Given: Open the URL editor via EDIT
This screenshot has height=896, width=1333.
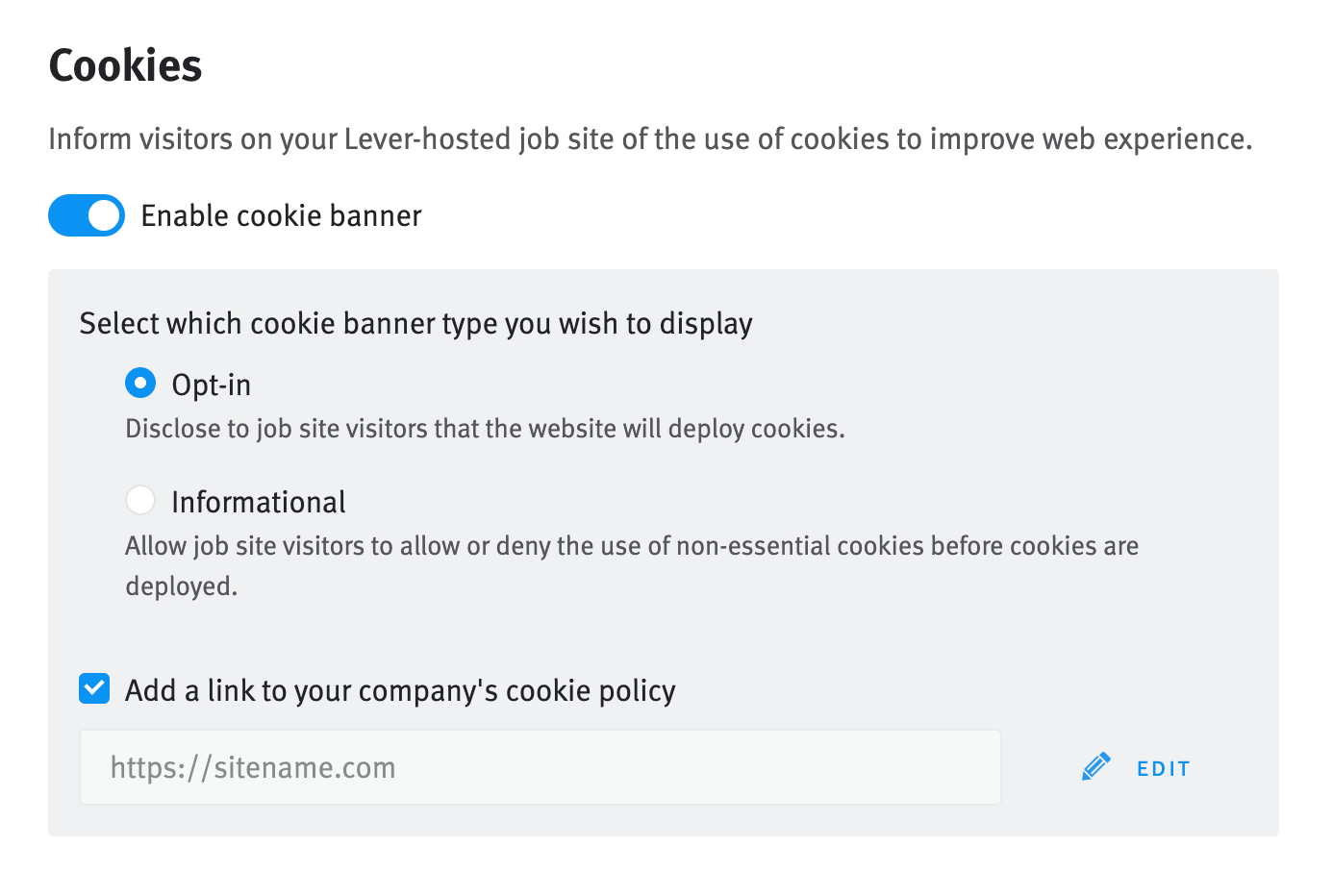Looking at the screenshot, I should click(x=1163, y=767).
